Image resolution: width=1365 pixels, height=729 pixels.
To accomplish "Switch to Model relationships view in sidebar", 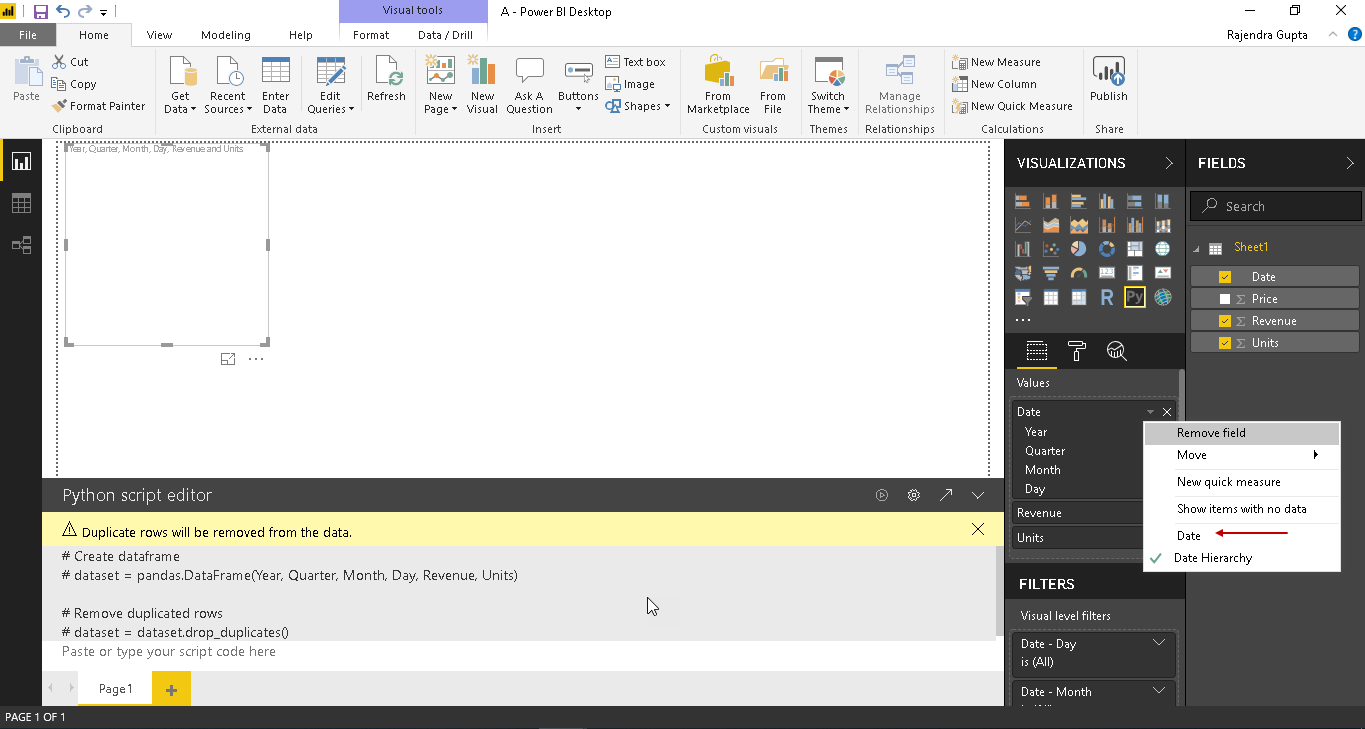I will pos(21,245).
